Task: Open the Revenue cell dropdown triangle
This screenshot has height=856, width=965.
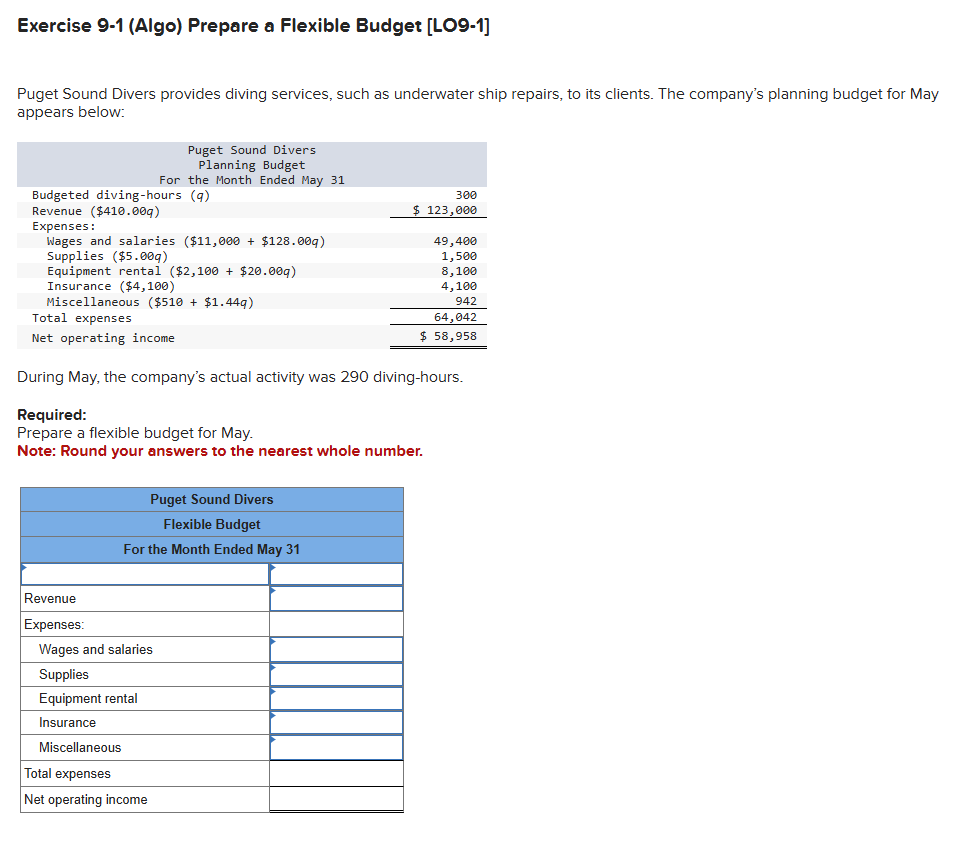Action: (272, 592)
